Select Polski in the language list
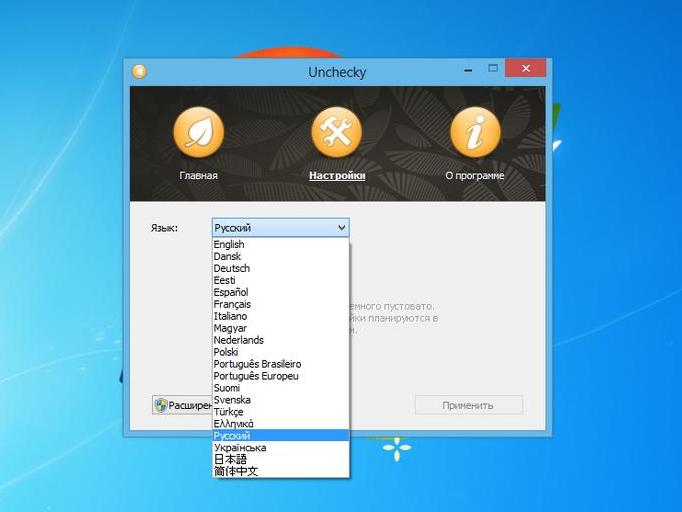Image resolution: width=682 pixels, height=512 pixels. pos(281,352)
